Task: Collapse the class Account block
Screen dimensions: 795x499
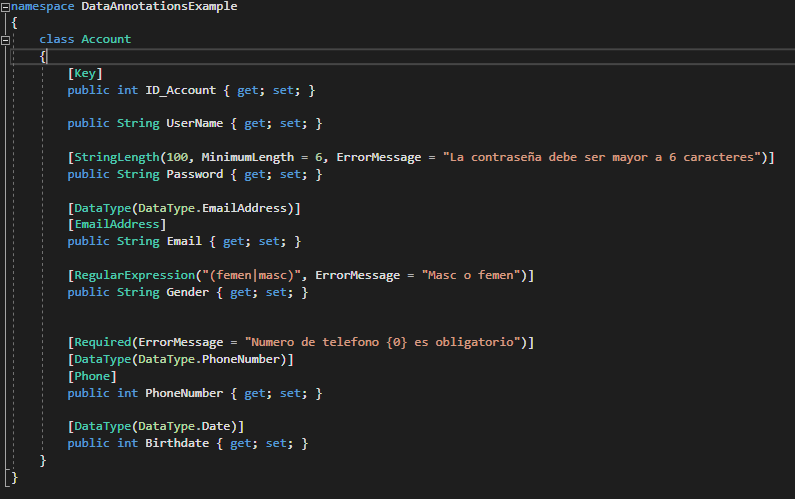Action: [x=5, y=40]
